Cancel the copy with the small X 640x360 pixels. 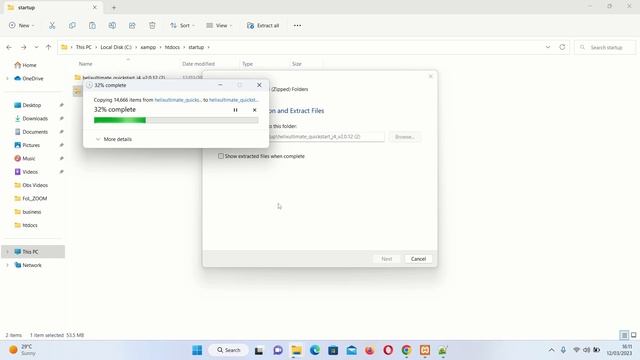[x=254, y=110]
